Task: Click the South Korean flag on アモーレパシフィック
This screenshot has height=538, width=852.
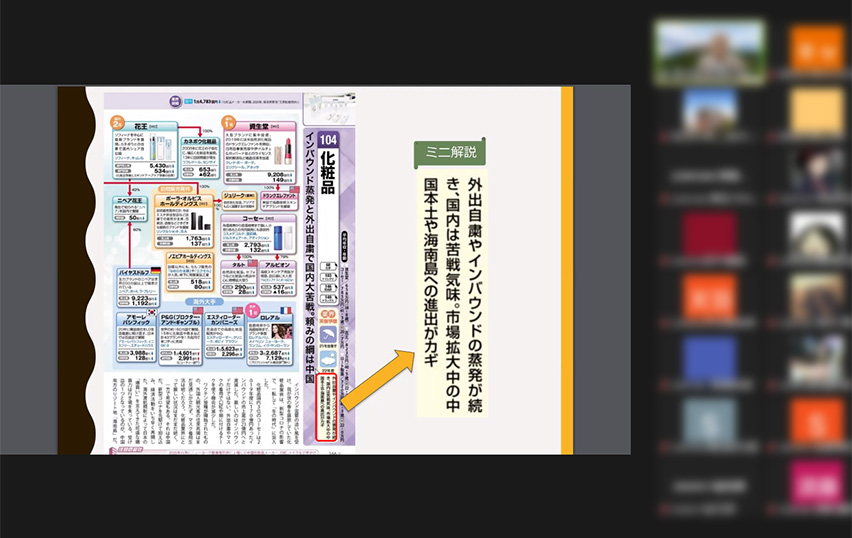Action: [152, 312]
